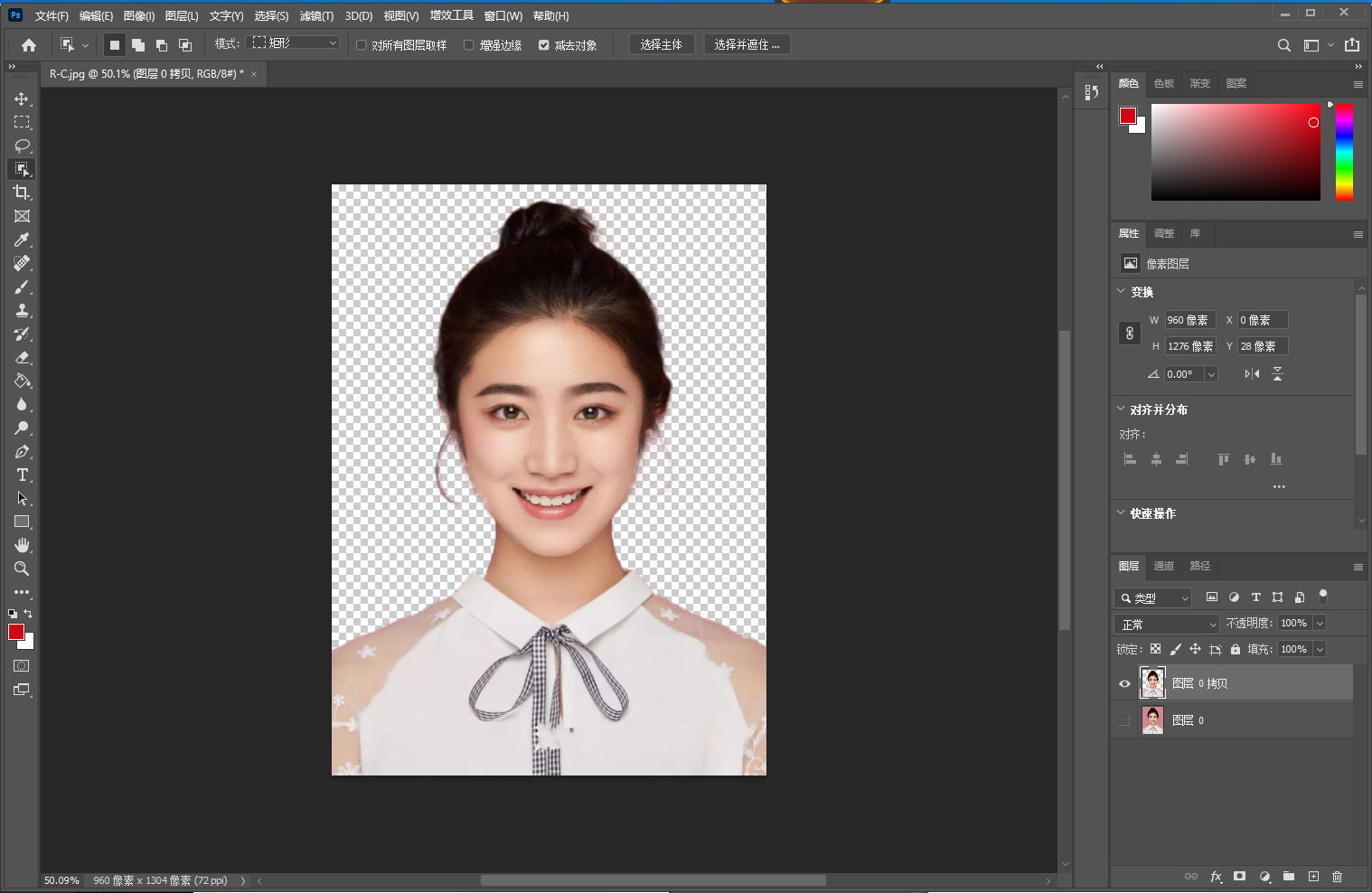The image size is (1372, 893).
Task: Hide the 图层 0 拷贝 layer
Action: tap(1124, 683)
